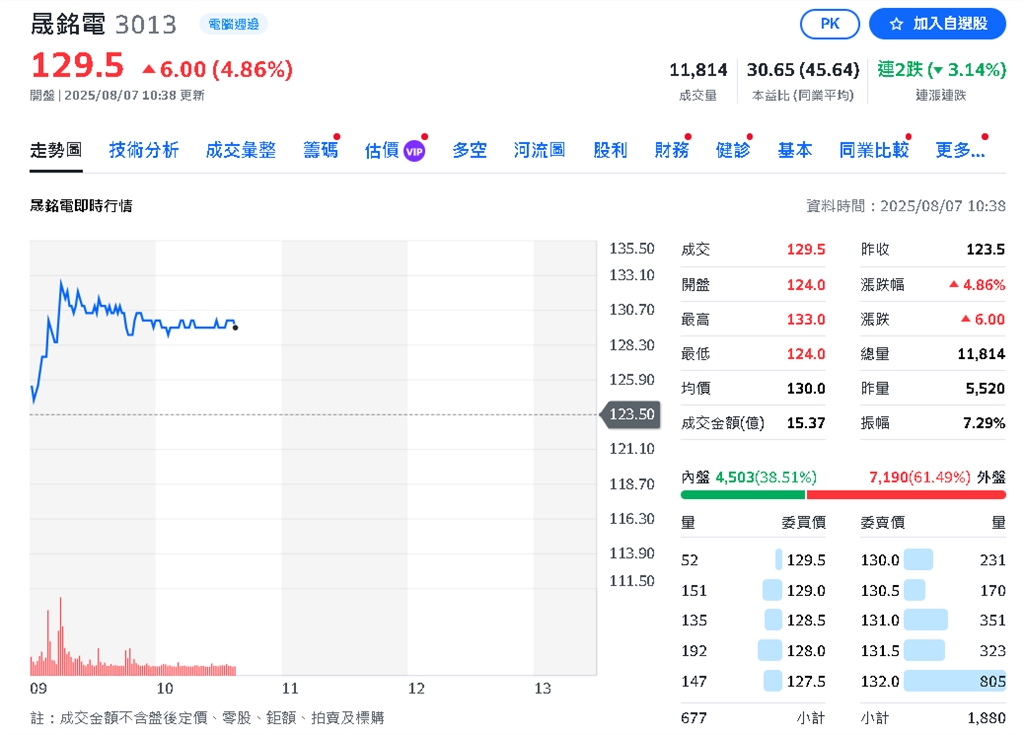Switch to the 基本 tab

(794, 148)
